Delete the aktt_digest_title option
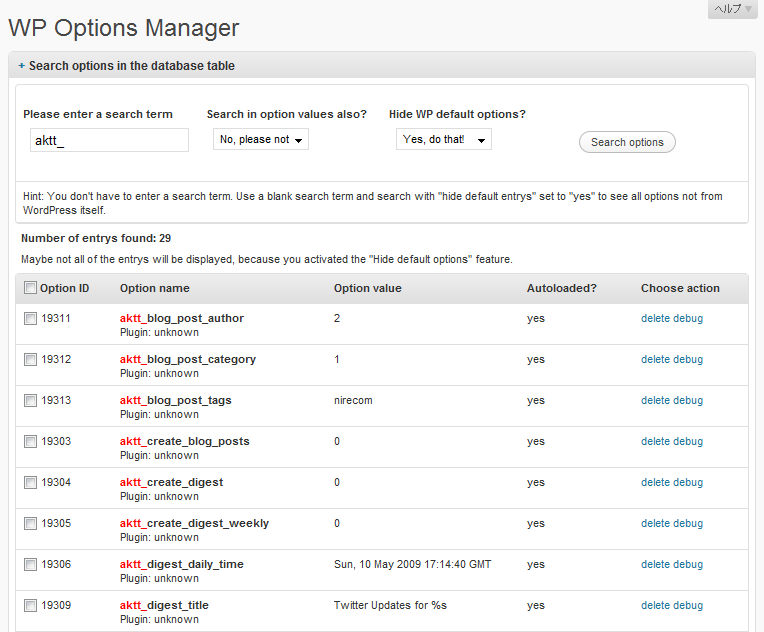Viewport: 764px width, 632px height. tap(655, 605)
